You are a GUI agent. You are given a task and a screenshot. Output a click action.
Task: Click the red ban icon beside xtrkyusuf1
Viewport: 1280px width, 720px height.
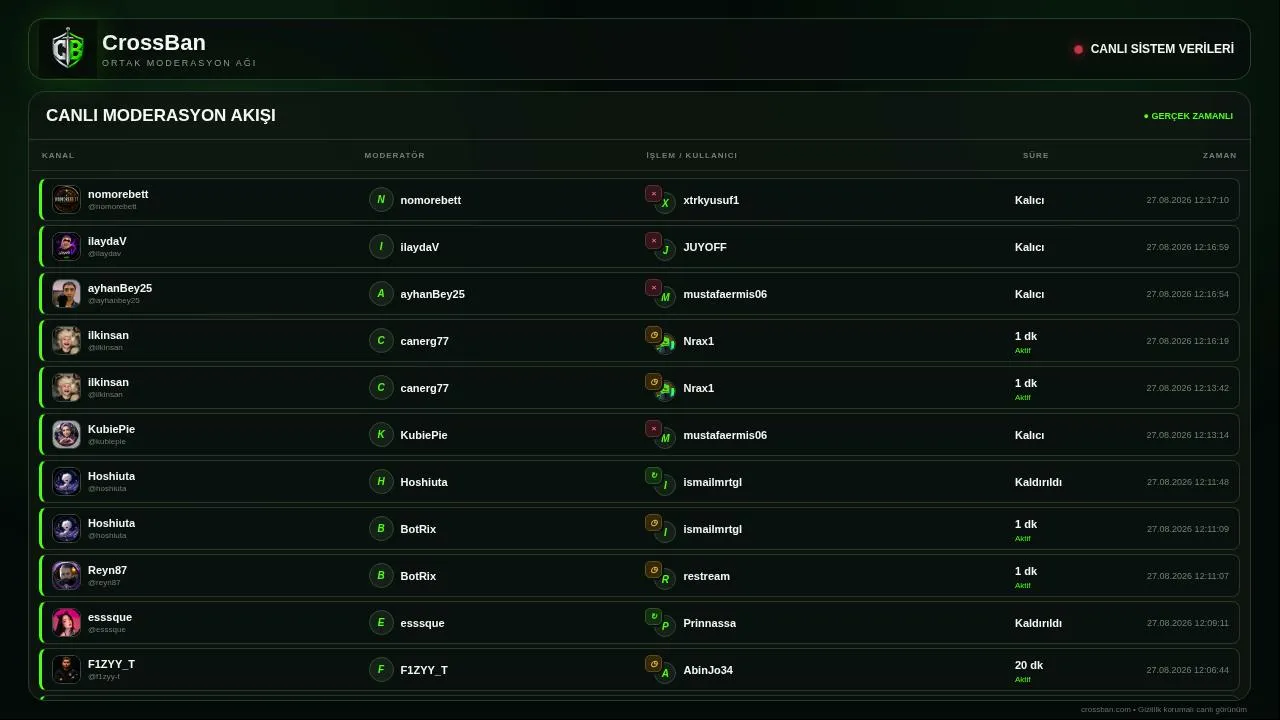(x=653, y=194)
